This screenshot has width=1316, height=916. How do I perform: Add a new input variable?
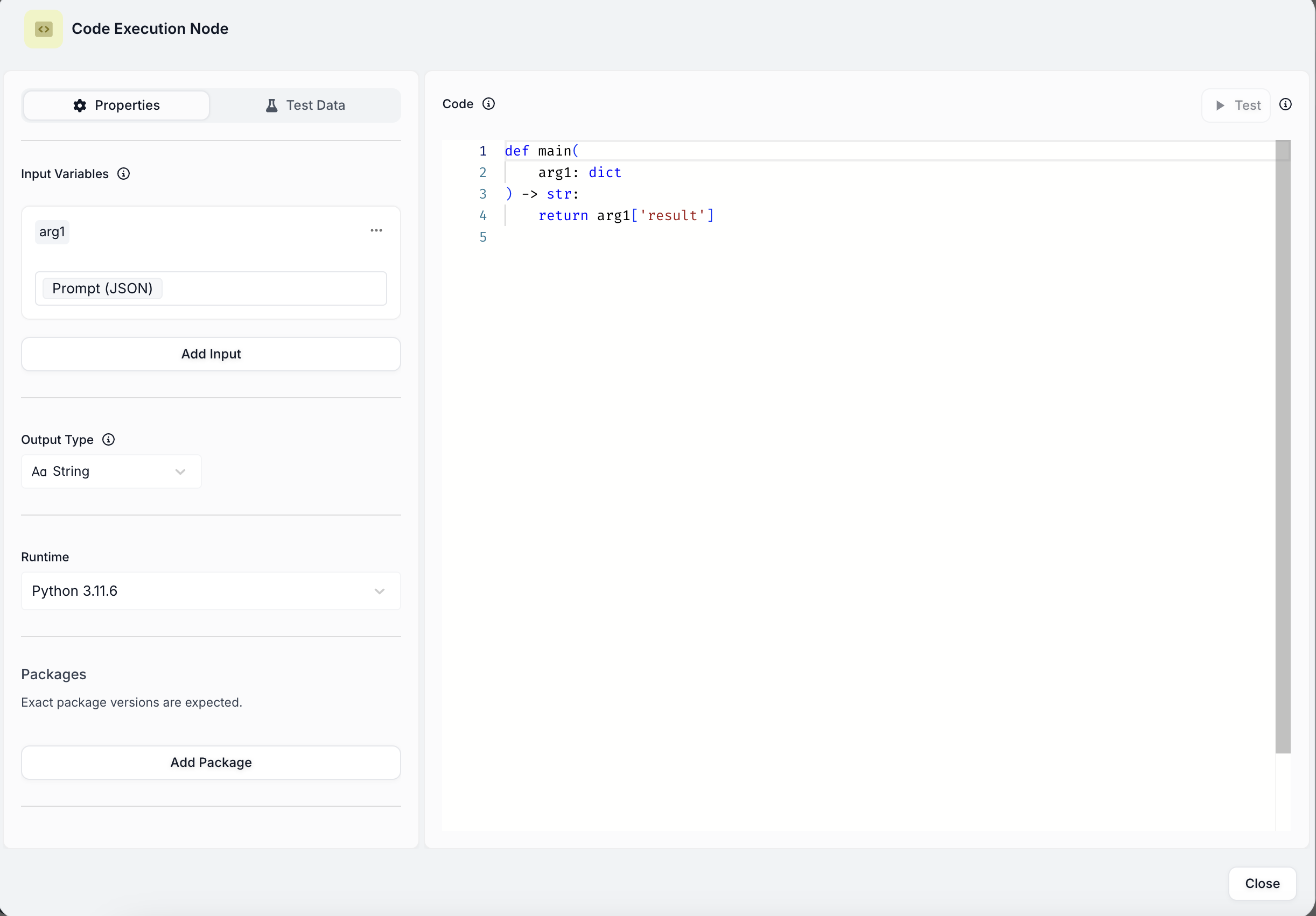tap(211, 354)
